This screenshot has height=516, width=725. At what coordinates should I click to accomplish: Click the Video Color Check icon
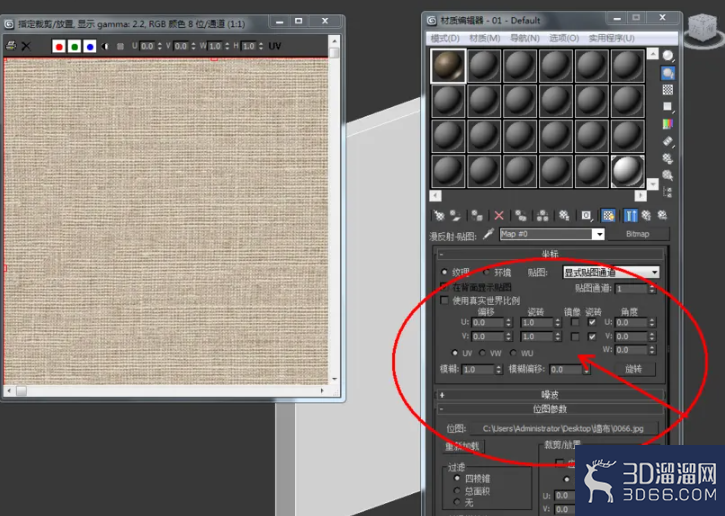[668, 124]
